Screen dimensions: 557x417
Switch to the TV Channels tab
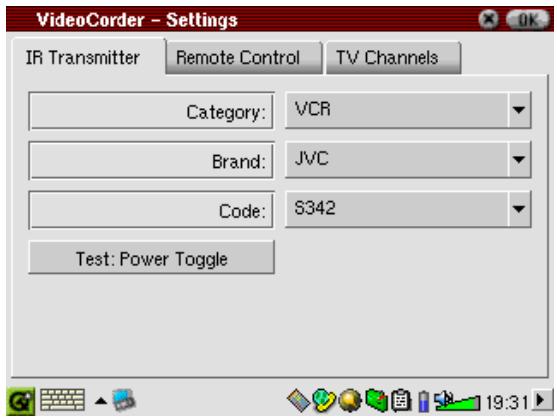pyautogui.click(x=394, y=58)
